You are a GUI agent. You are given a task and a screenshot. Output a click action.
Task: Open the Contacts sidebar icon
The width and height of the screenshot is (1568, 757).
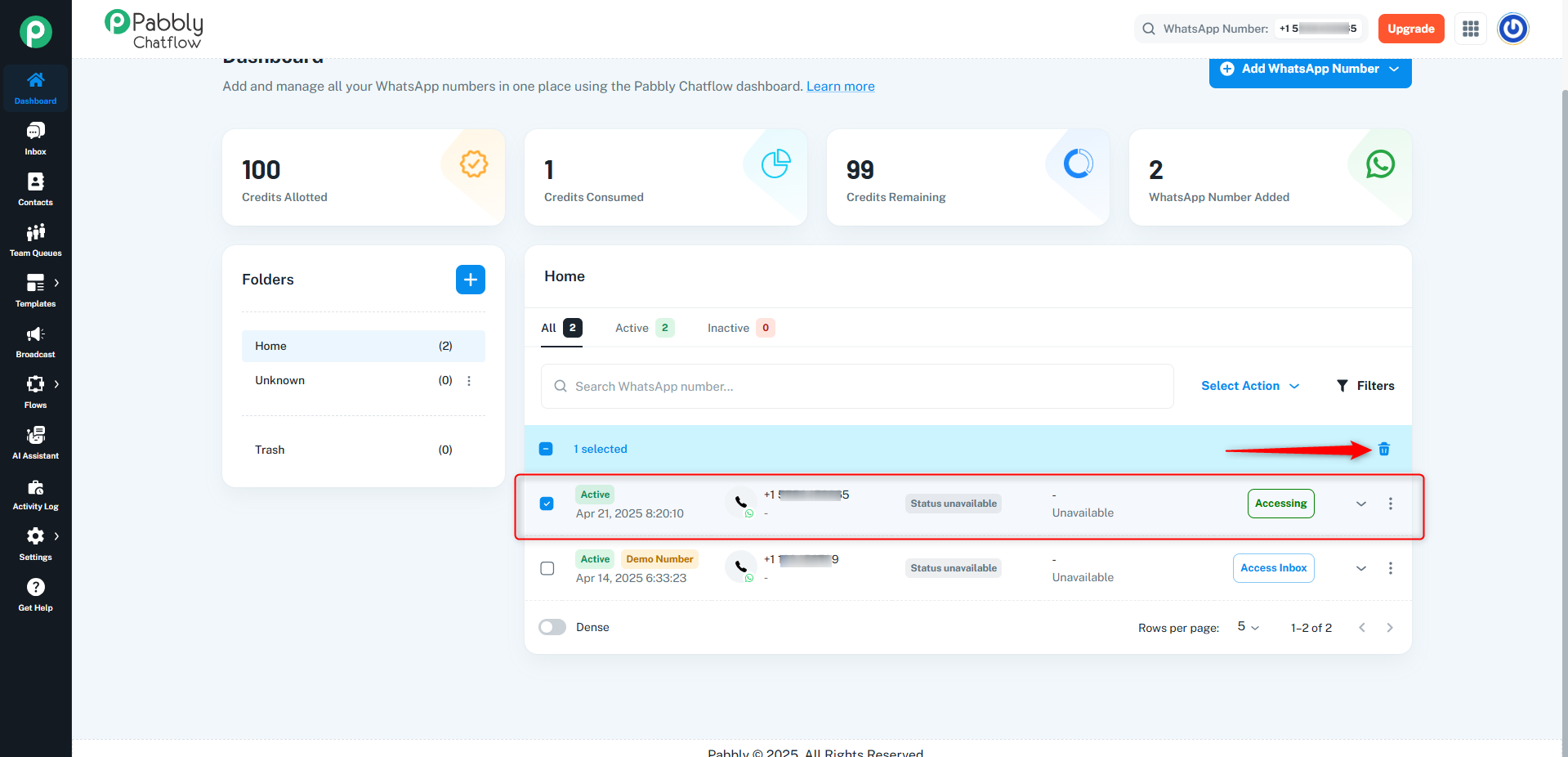click(x=35, y=190)
